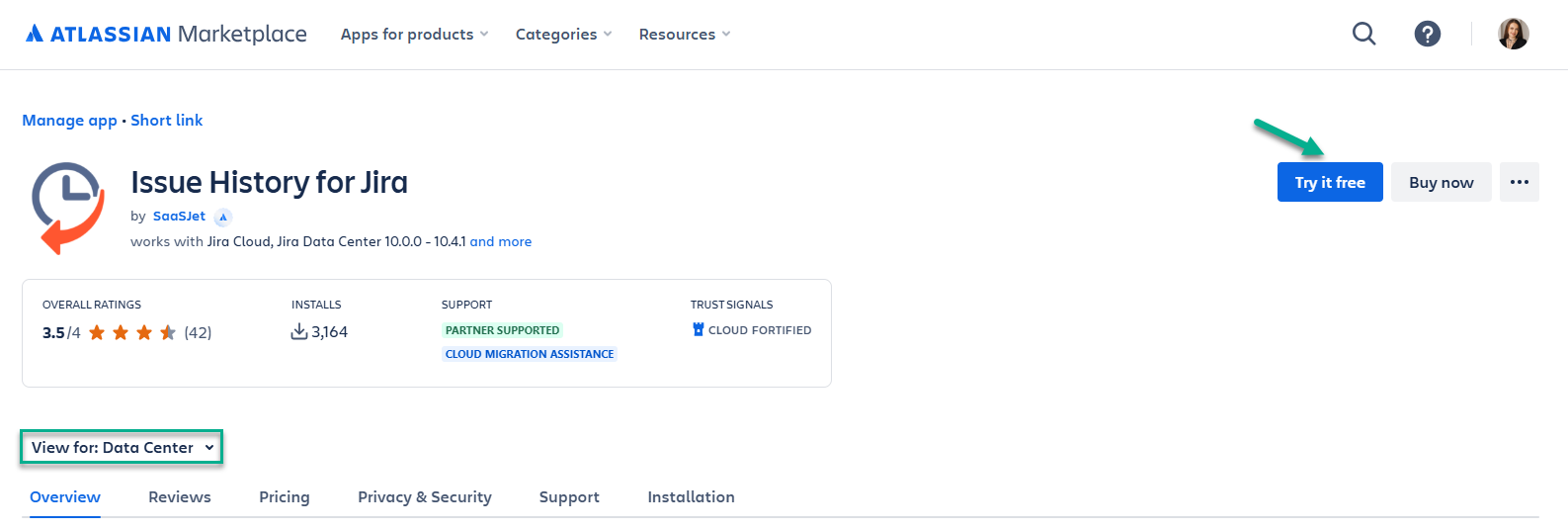The width and height of the screenshot is (1568, 530).
Task: Switch to the Pricing tab
Action: [285, 496]
